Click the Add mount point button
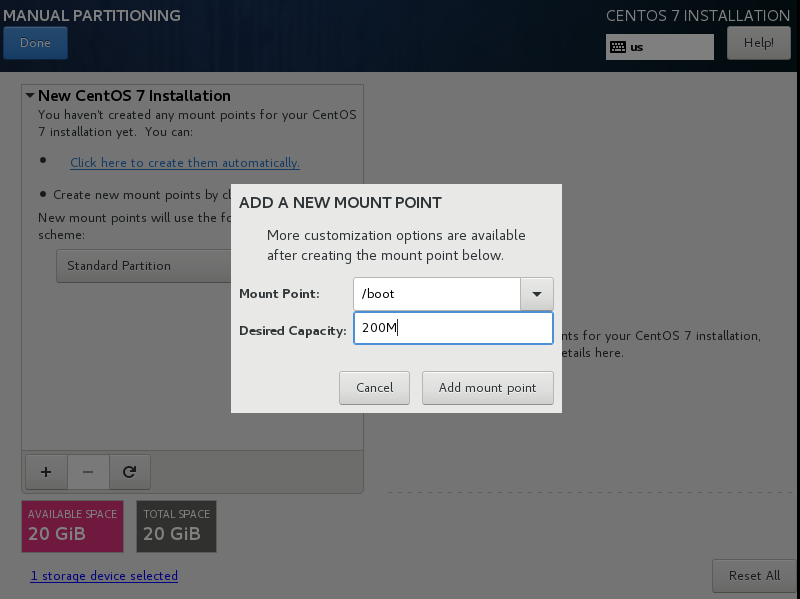Image resolution: width=800 pixels, height=599 pixels. 488,388
